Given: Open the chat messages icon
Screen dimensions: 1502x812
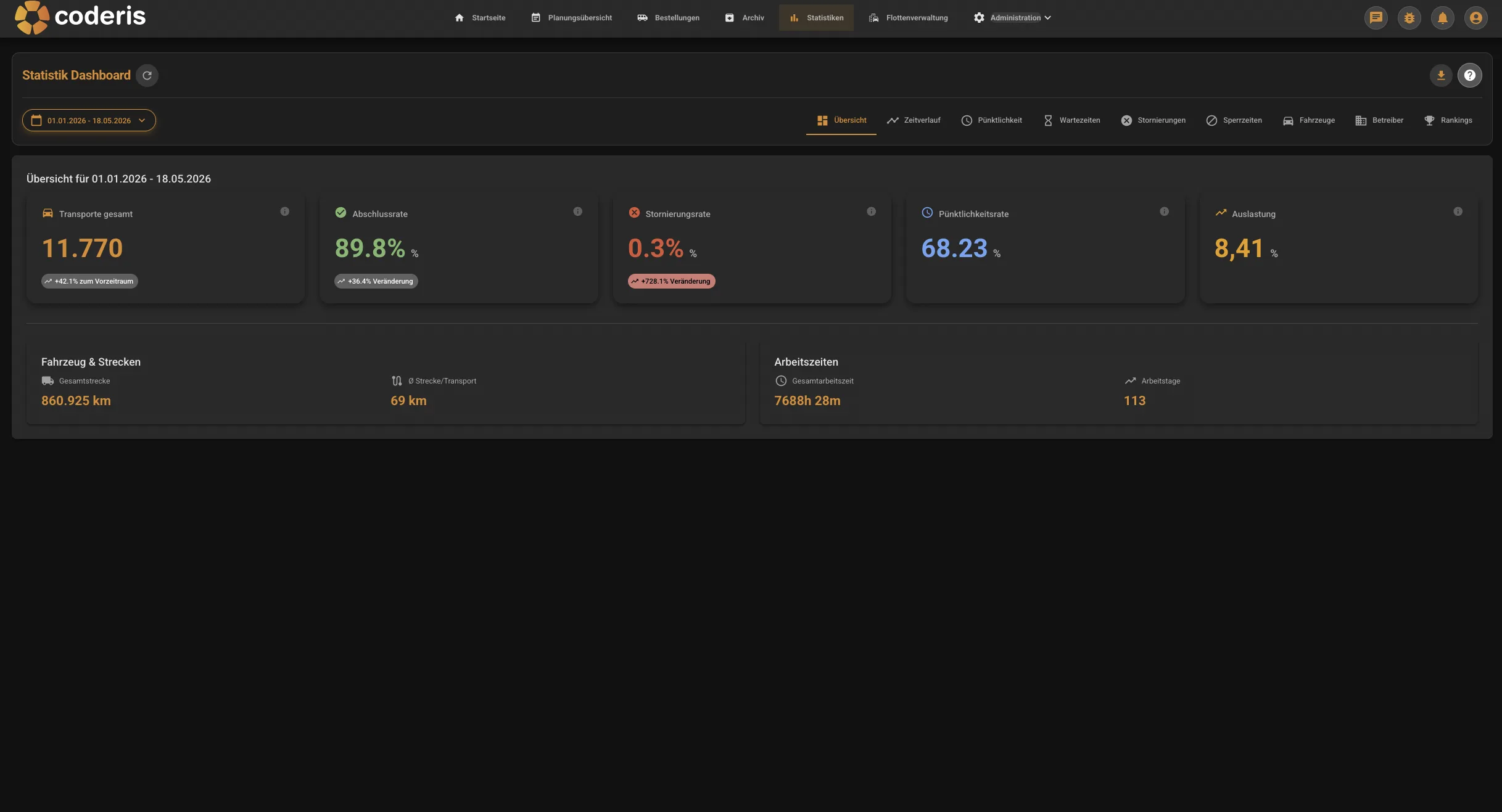Looking at the screenshot, I should point(1376,18).
